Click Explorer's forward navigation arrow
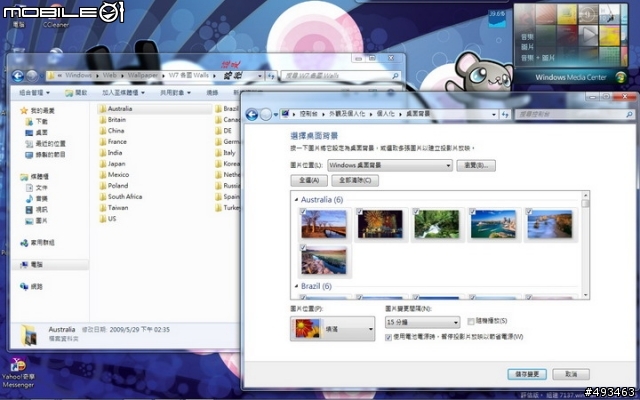The image size is (640, 400). click(x=32, y=76)
